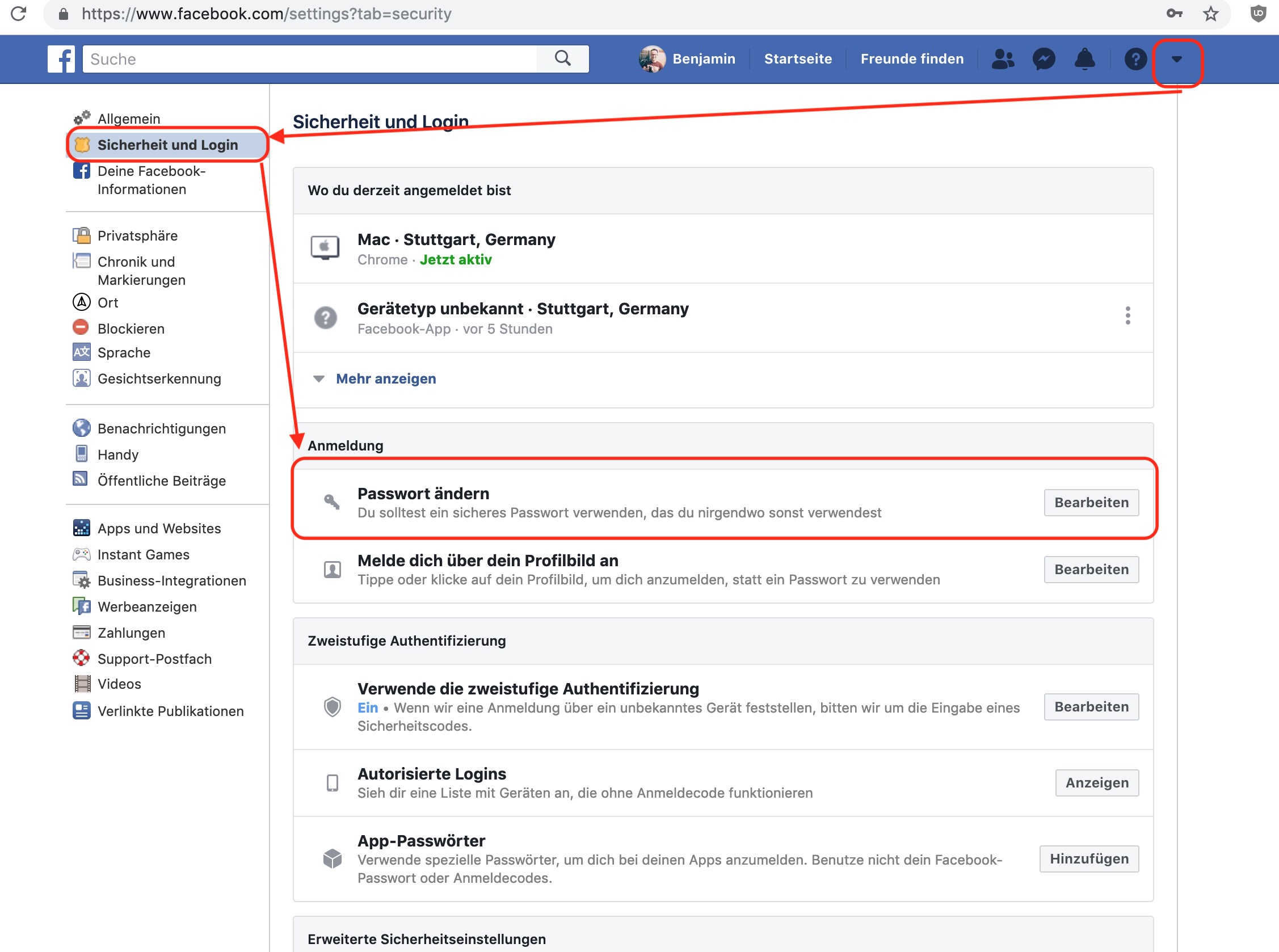The image size is (1279, 952).
Task: Reload the page in browser
Action: [19, 14]
